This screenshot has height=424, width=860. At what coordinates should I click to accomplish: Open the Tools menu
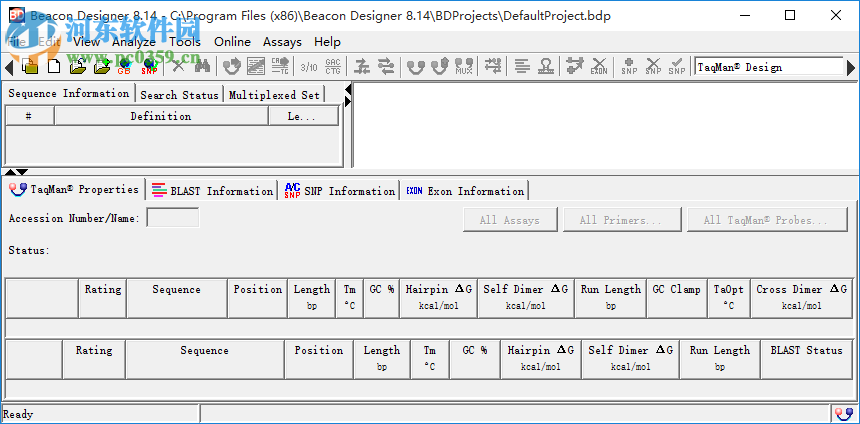(x=185, y=42)
